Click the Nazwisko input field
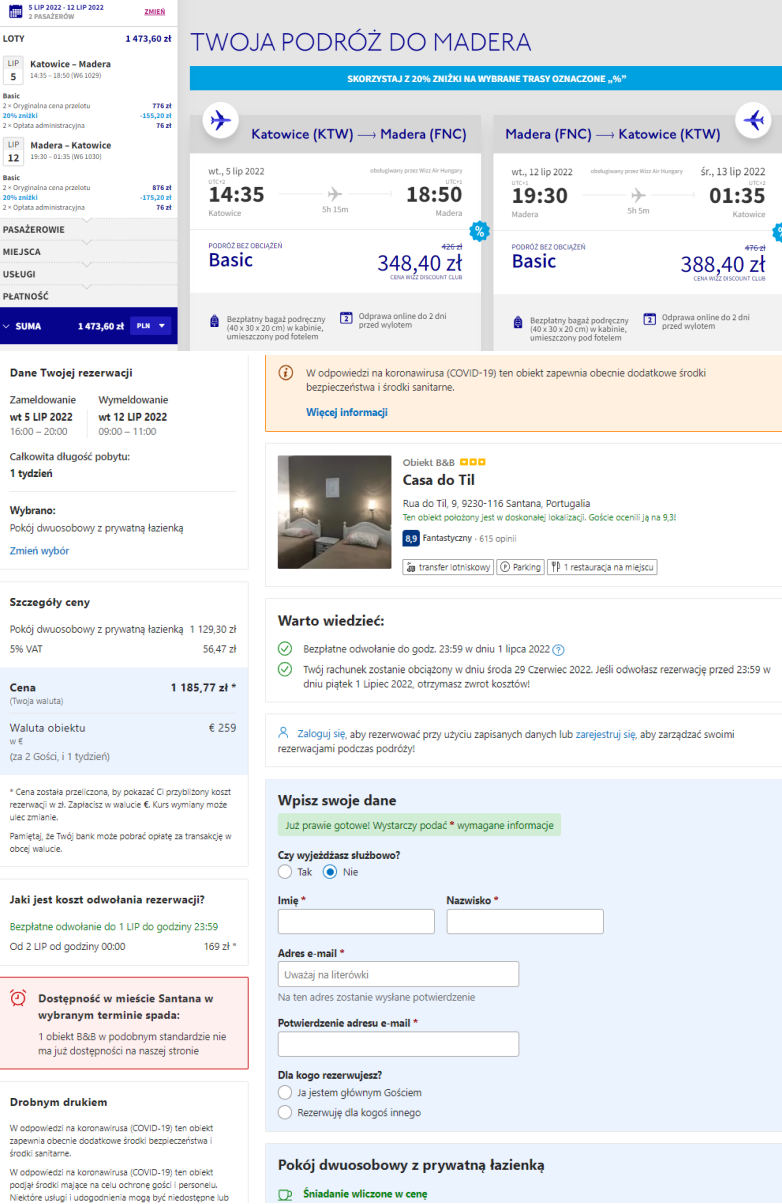Viewport: 782px width, 1204px height. 525,922
